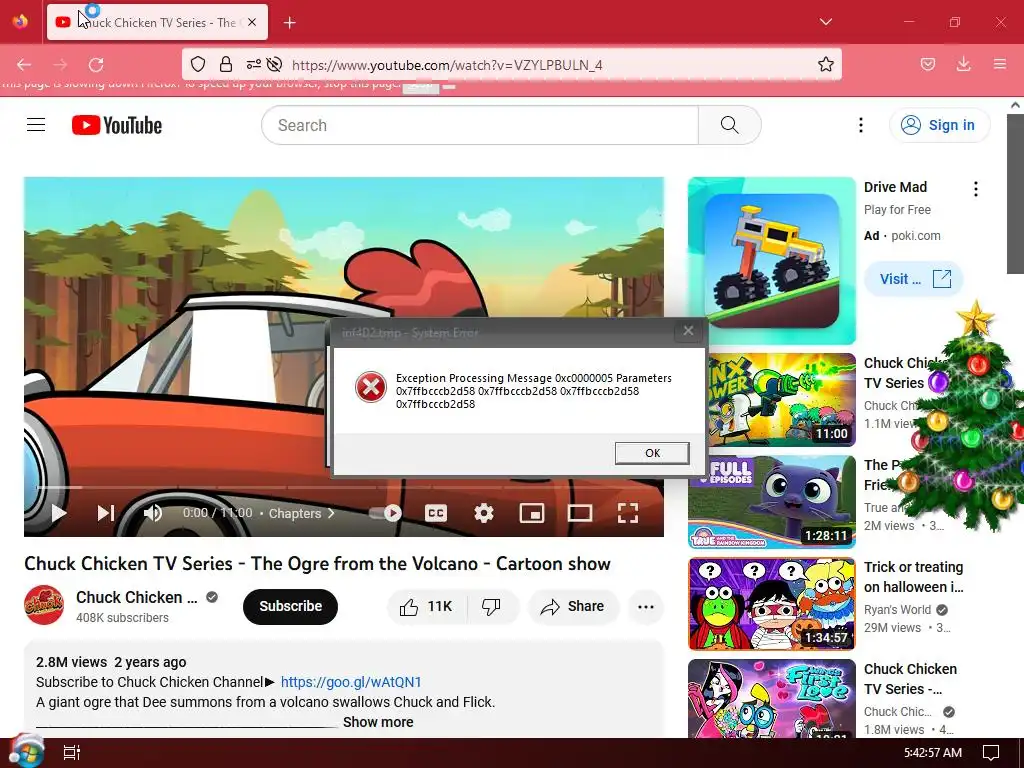Expand description with Show more
Image resolution: width=1024 pixels, height=768 pixels.
tap(378, 722)
